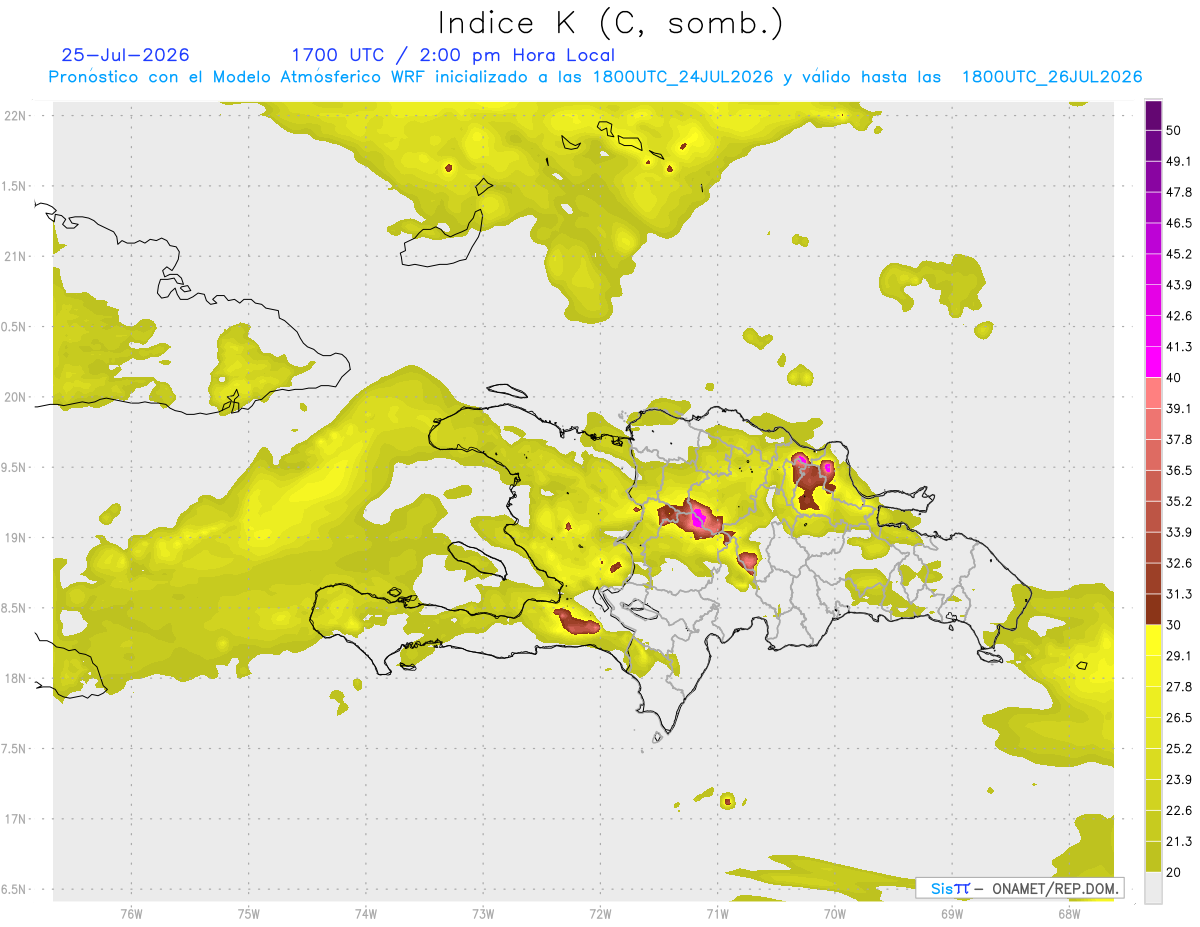Click the isolated brown spot near 17N 71W
Viewport: 1200px width, 927px height.
coord(727,800)
